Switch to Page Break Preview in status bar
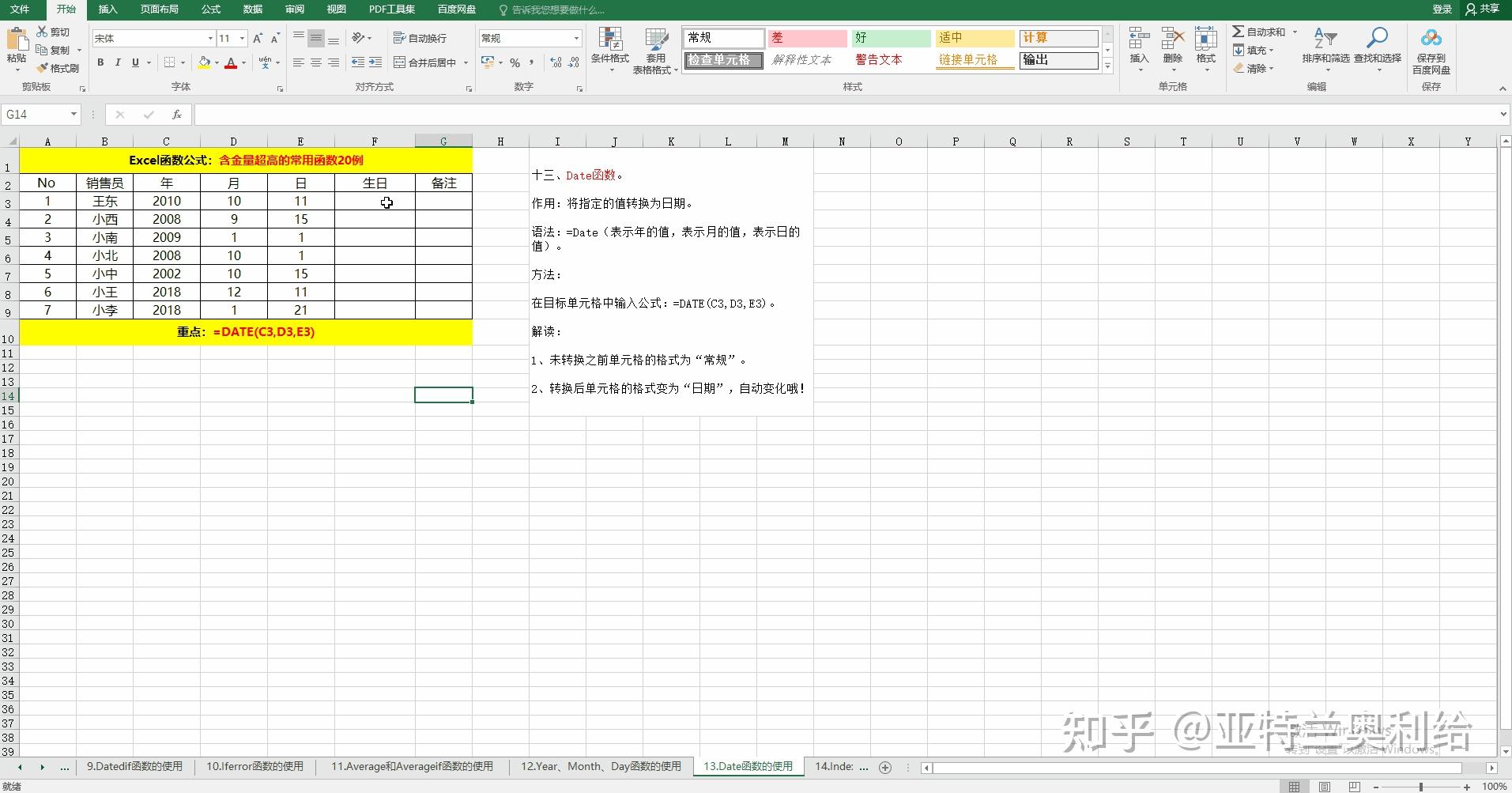This screenshot has width=1512, height=793. [1355, 787]
